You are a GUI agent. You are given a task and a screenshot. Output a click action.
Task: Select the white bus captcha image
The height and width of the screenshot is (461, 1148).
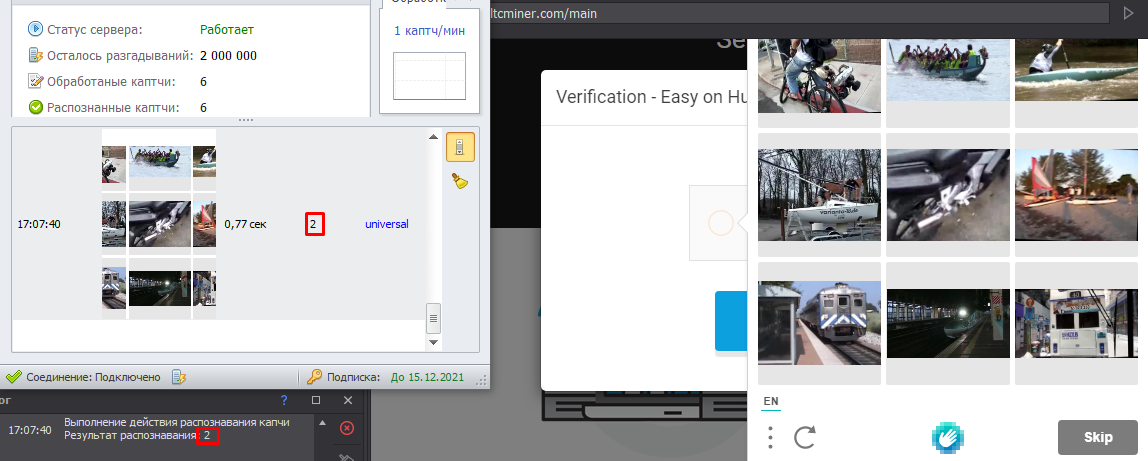tap(1076, 323)
